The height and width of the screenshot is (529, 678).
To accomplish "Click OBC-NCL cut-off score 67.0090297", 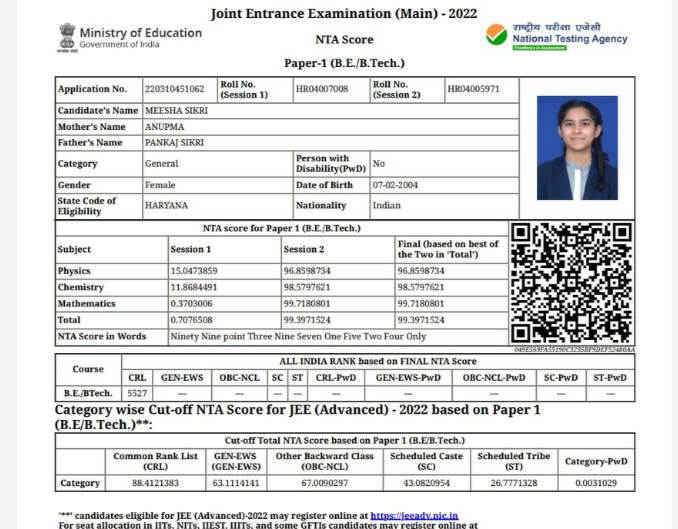I will coord(325,483).
